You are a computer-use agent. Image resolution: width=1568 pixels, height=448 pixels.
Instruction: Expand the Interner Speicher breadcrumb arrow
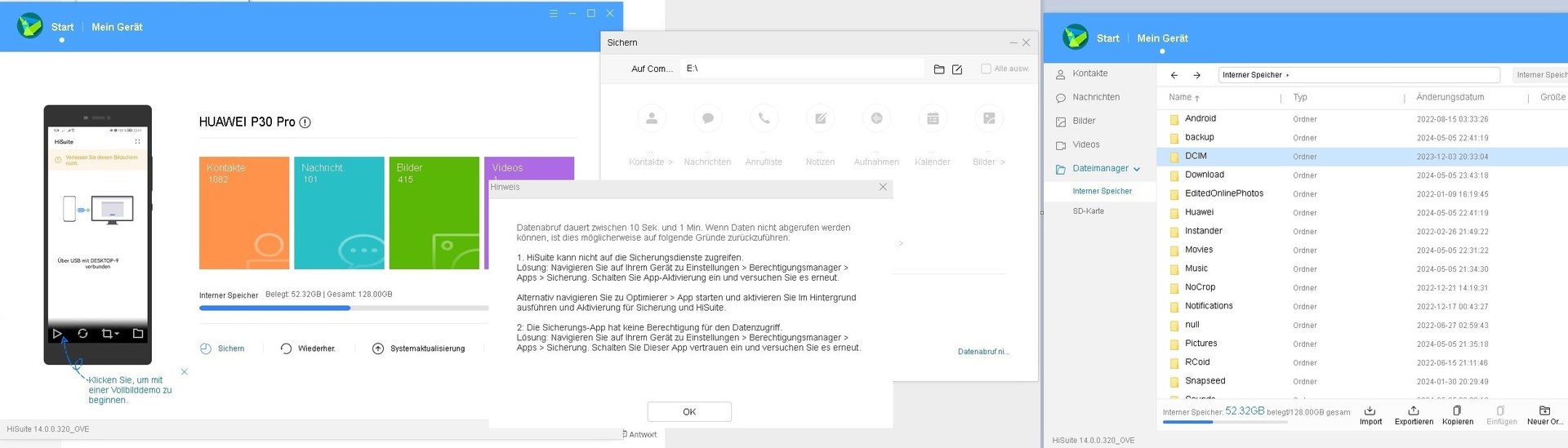pyautogui.click(x=1288, y=75)
